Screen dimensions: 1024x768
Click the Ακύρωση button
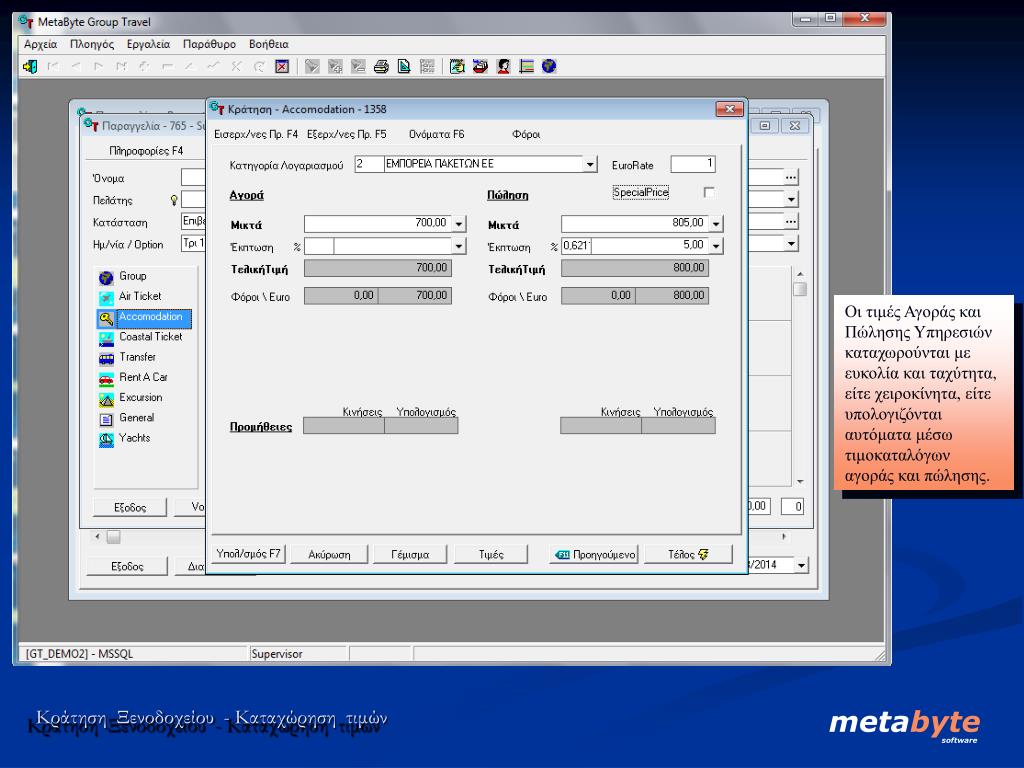tap(329, 554)
